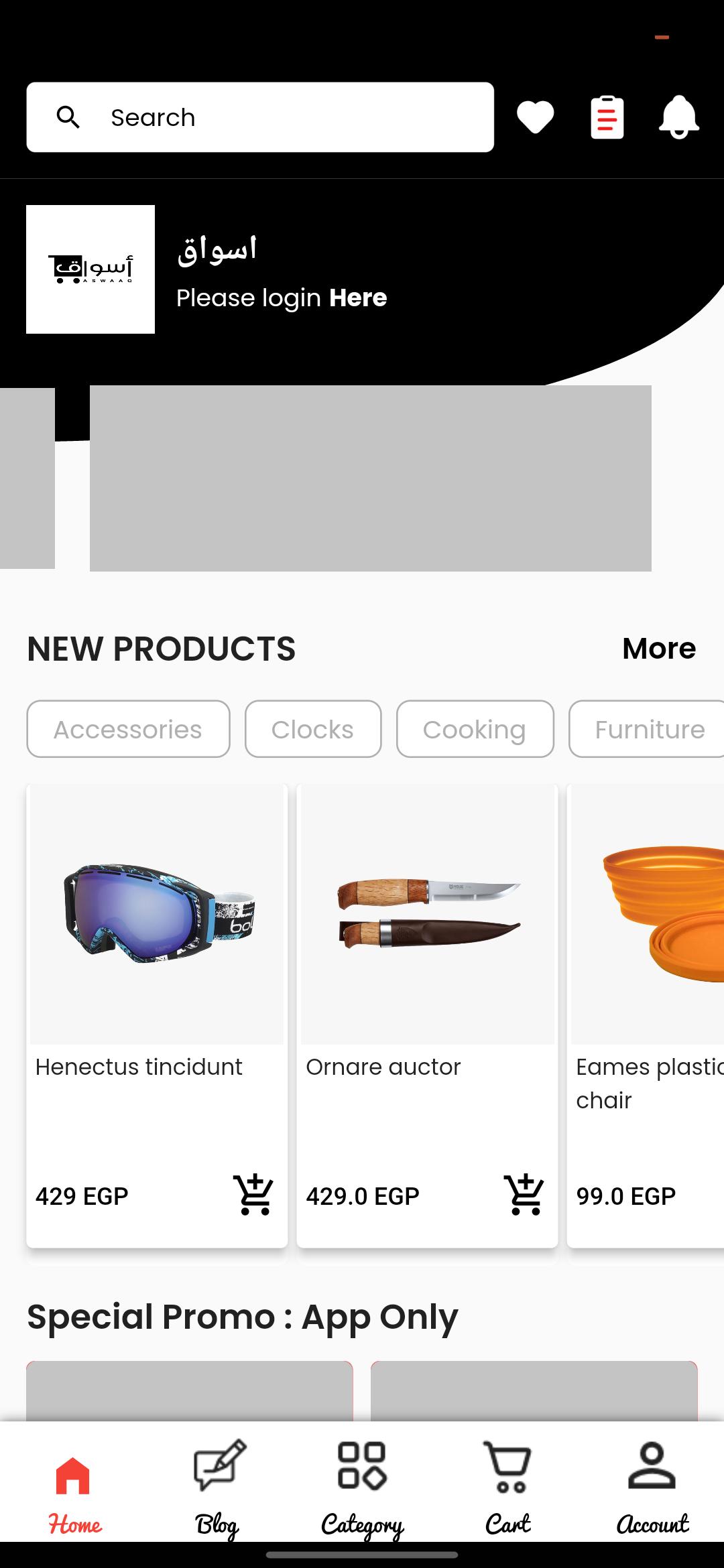
Task: Focus the Search input field
Action: (x=260, y=117)
